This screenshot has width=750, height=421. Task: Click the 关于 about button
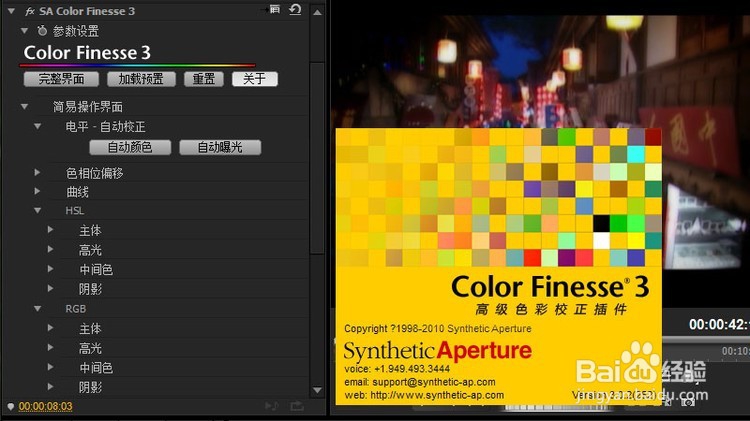(254, 79)
